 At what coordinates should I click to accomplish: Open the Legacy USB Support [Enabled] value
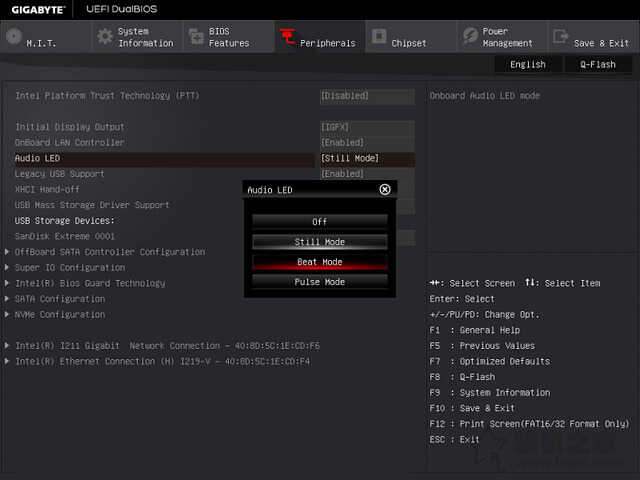point(367,174)
